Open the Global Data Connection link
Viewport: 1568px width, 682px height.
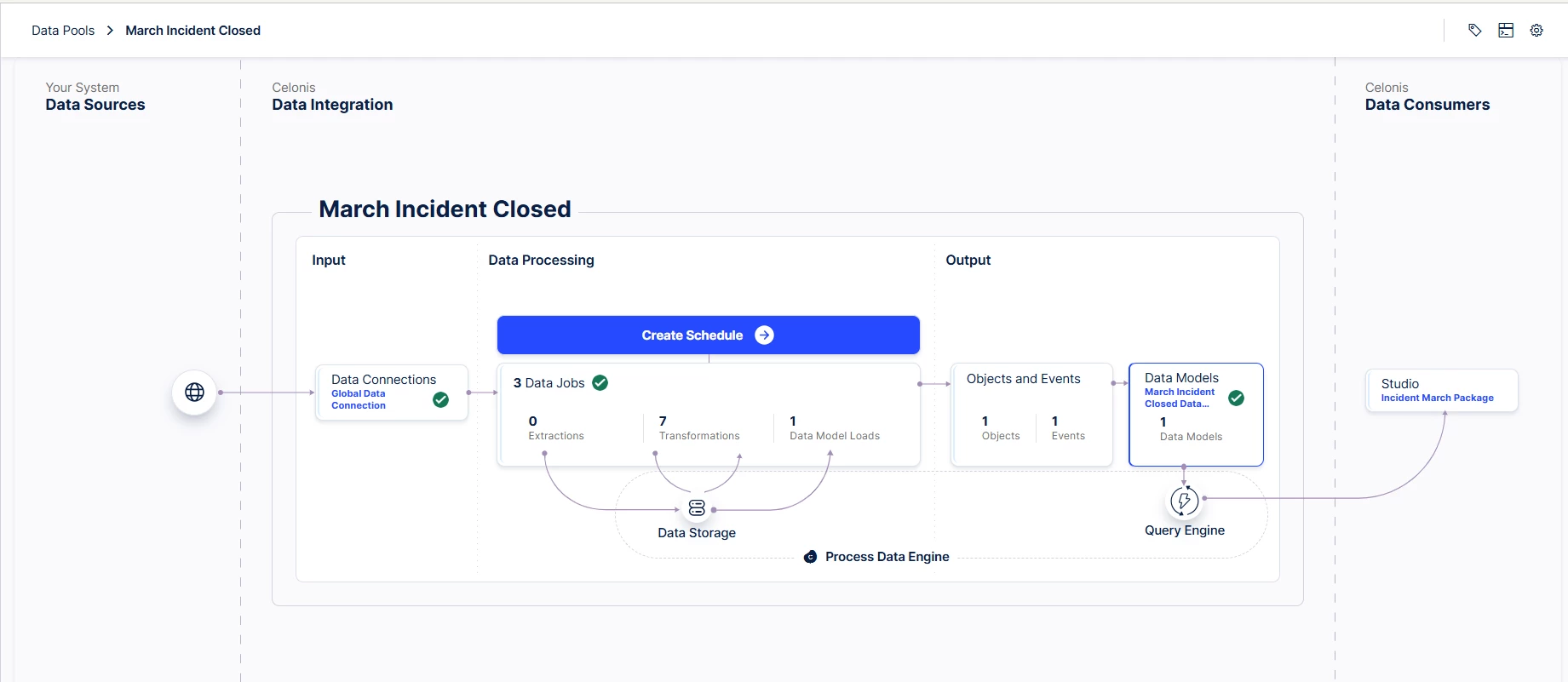tap(359, 399)
